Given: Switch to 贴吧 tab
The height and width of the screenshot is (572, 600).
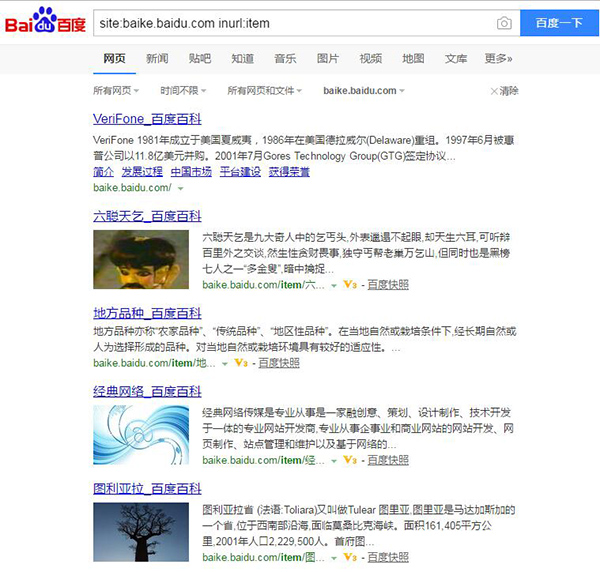Looking at the screenshot, I should (200, 59).
